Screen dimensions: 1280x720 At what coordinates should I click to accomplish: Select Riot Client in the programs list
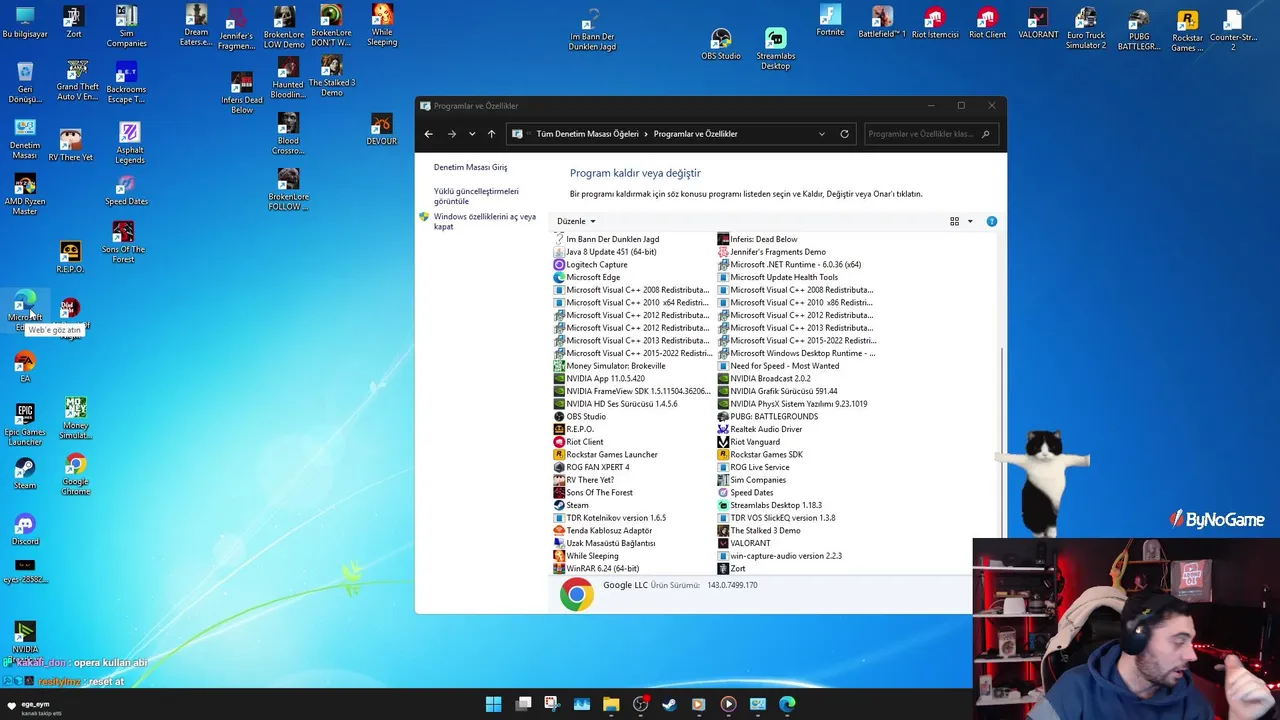[x=585, y=442]
